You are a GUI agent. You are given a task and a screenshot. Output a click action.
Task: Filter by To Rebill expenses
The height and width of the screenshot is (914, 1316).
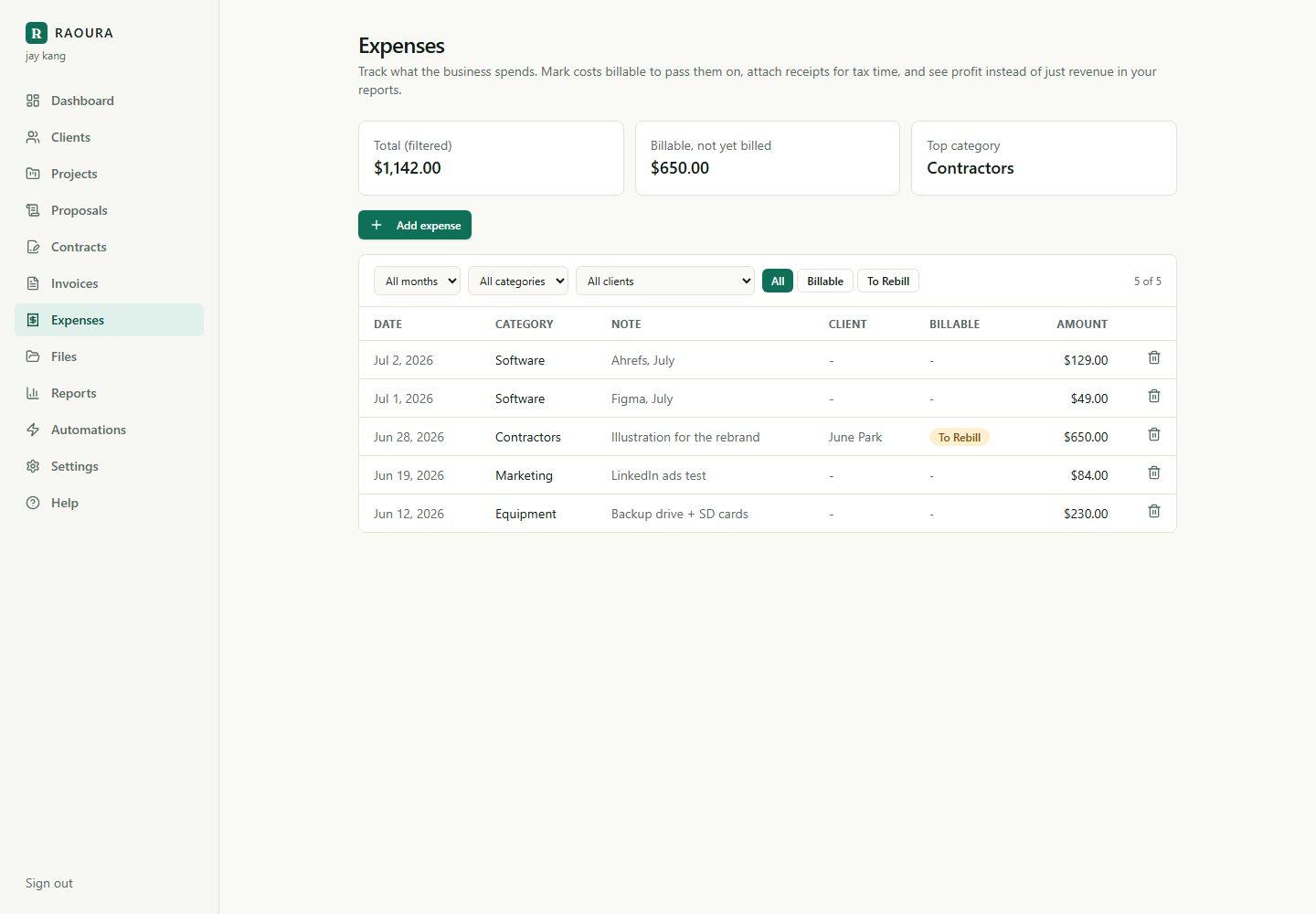click(888, 281)
